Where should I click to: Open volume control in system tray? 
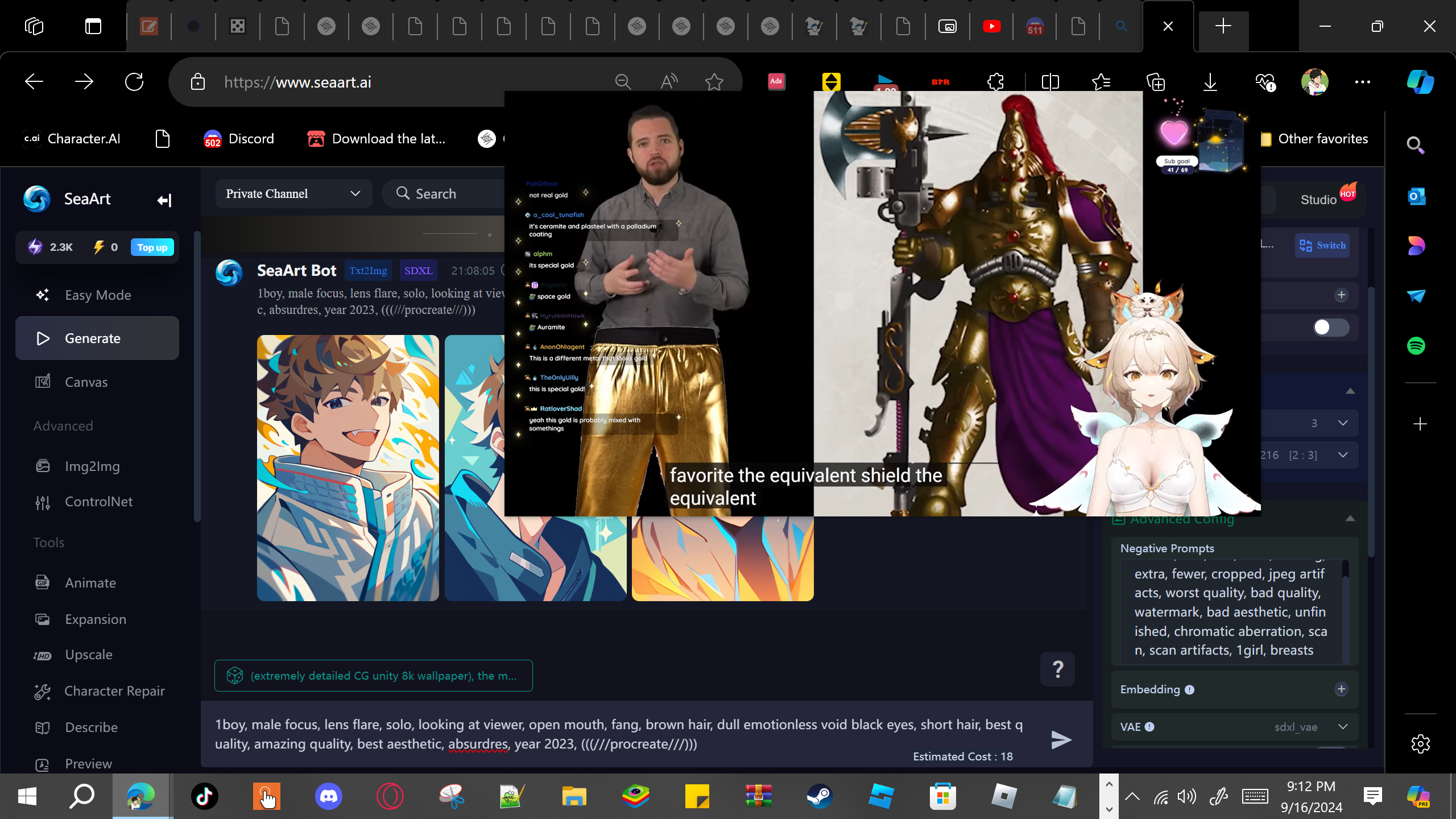pos(1187,796)
